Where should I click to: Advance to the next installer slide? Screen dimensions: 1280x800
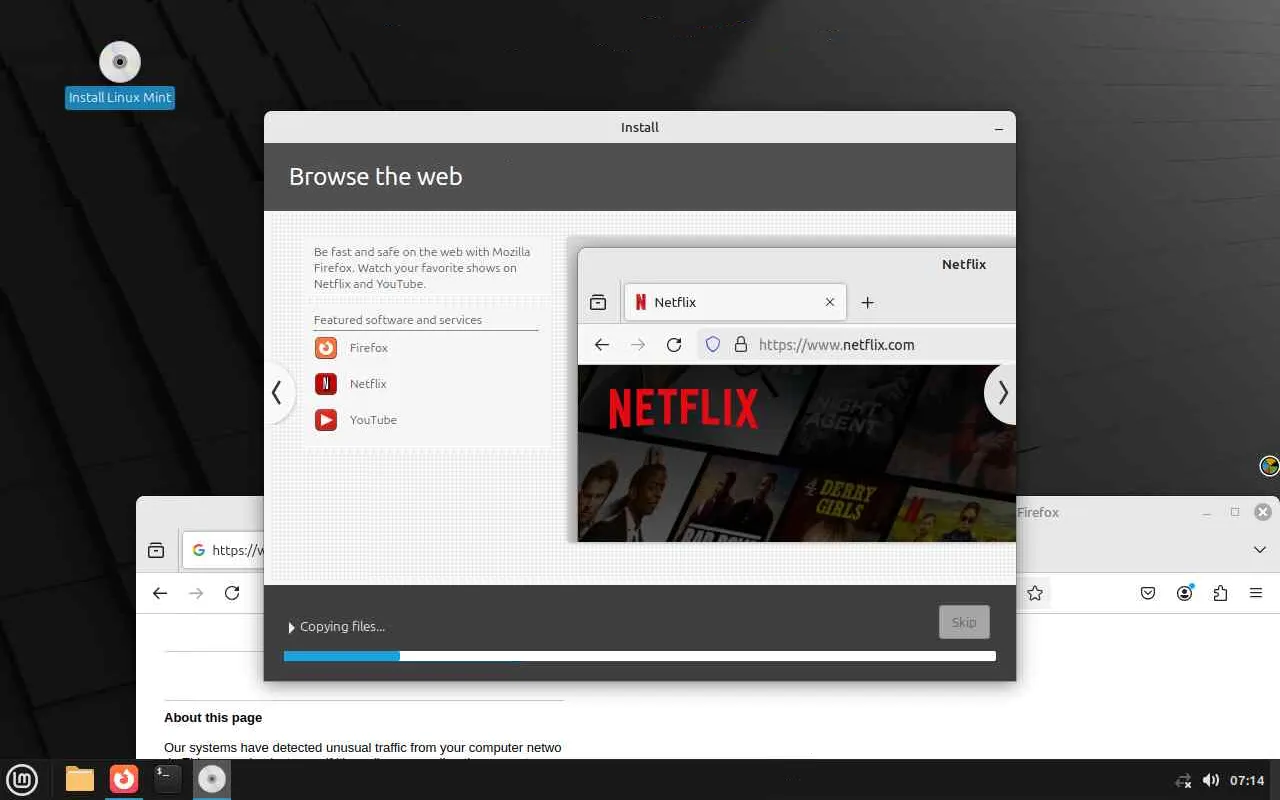1002,393
